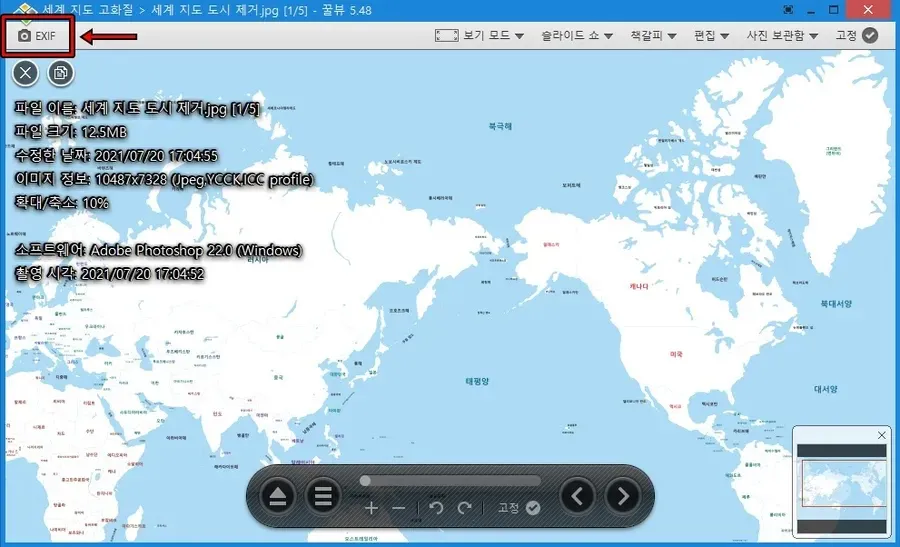This screenshot has width=900, height=547.
Task: Copy EXIF info with the clipboard icon
Action: (x=60, y=73)
